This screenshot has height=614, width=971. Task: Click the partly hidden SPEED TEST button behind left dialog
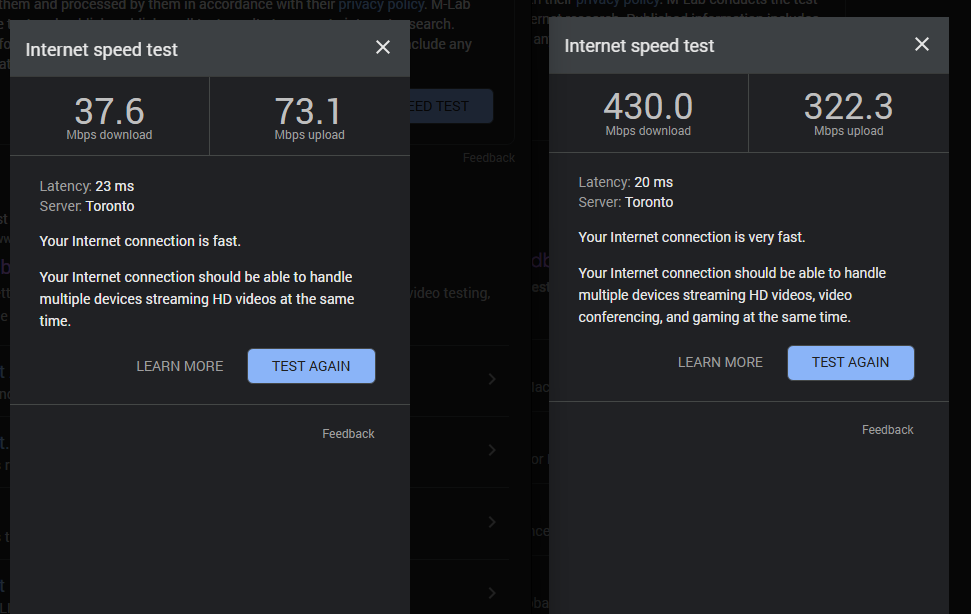[x=451, y=106]
